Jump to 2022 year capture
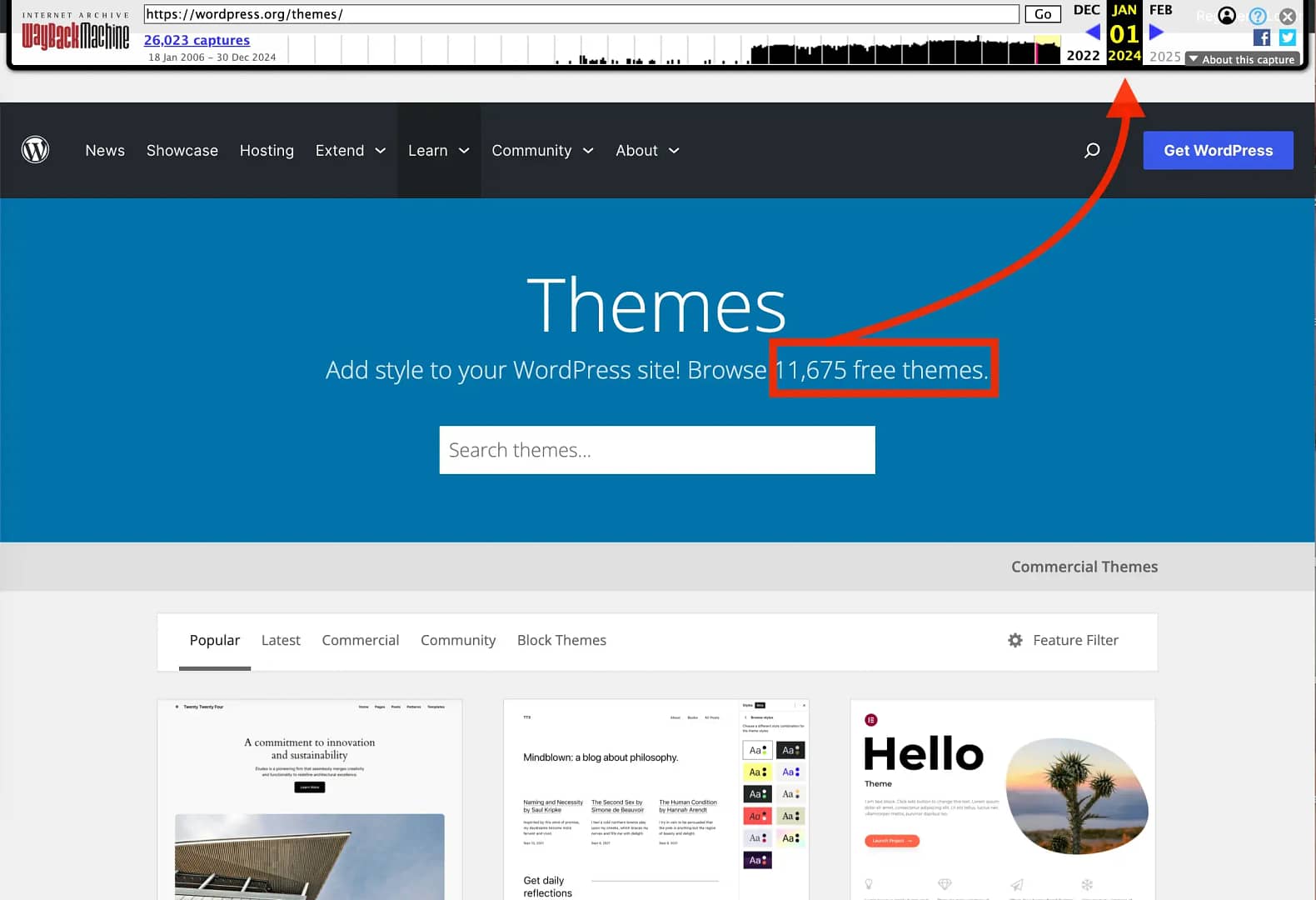The width and height of the screenshot is (1316, 900). tap(1083, 56)
